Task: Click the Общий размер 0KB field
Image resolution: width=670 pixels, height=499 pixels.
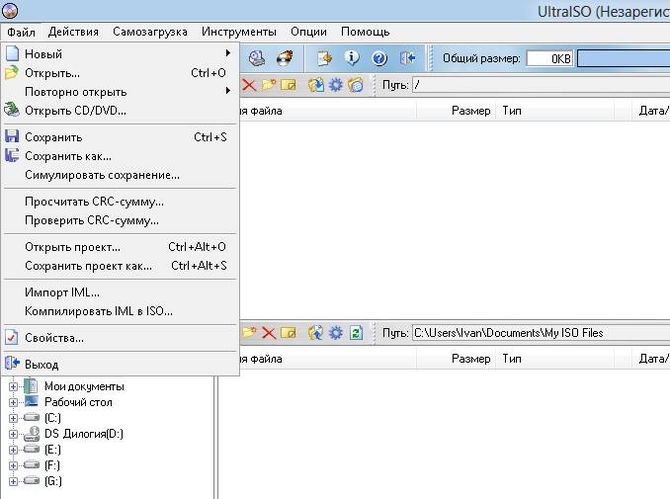Action: (x=550, y=58)
